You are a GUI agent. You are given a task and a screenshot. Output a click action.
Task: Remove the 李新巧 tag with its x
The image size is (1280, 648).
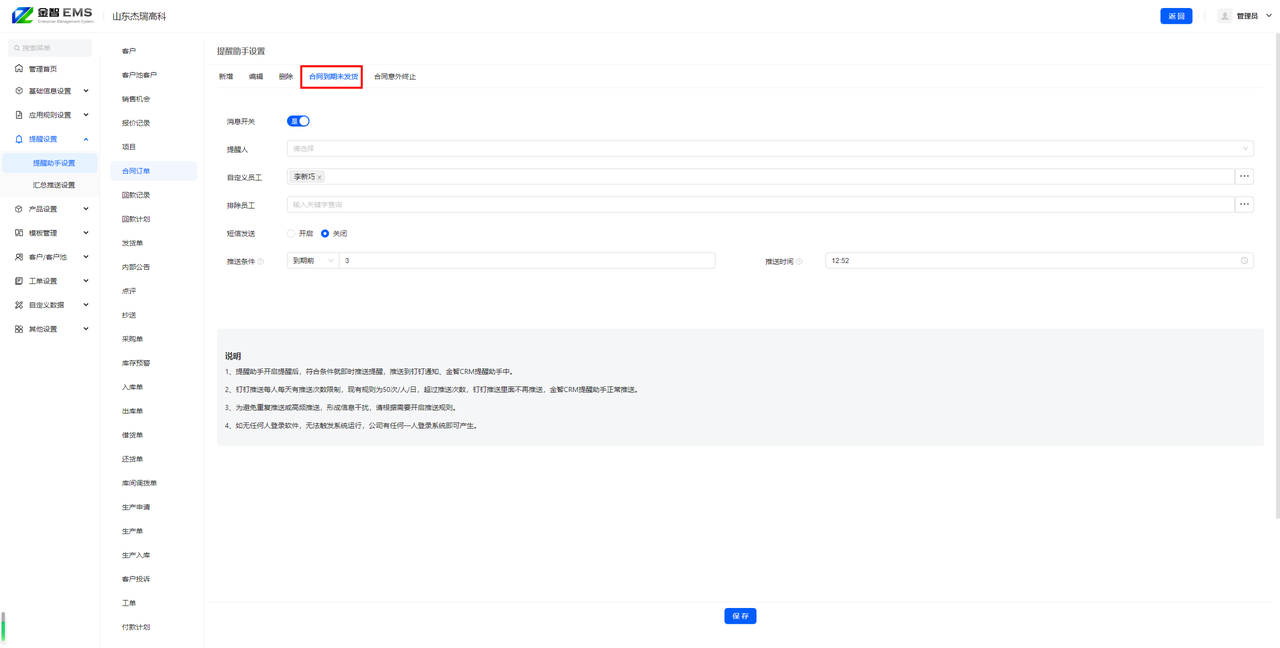click(x=320, y=177)
